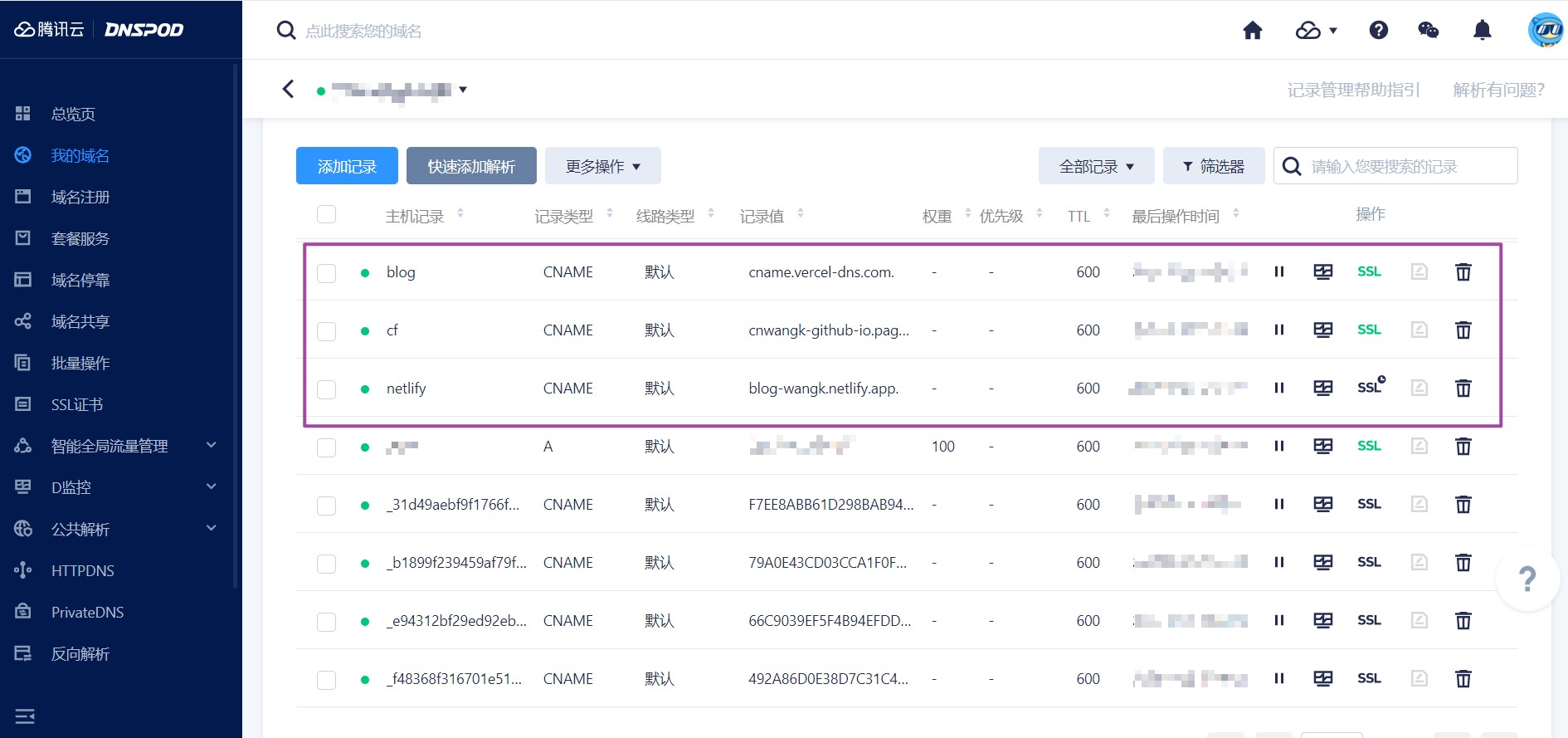
Task: Open the 记录管理帮助指引 link
Action: pyautogui.click(x=1353, y=90)
